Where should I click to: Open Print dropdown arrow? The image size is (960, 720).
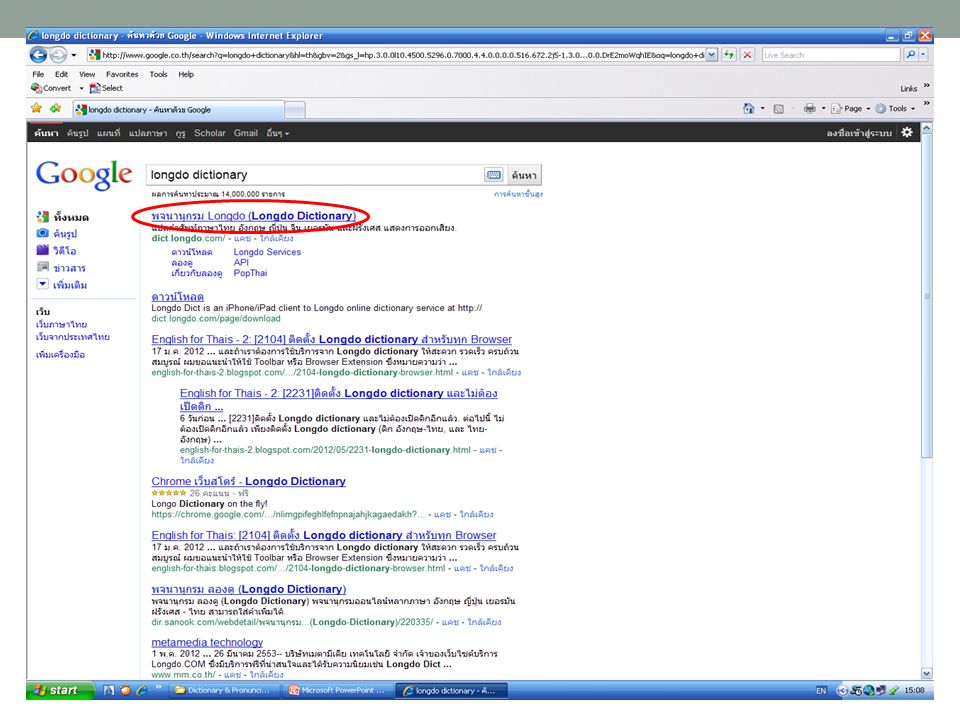823,108
